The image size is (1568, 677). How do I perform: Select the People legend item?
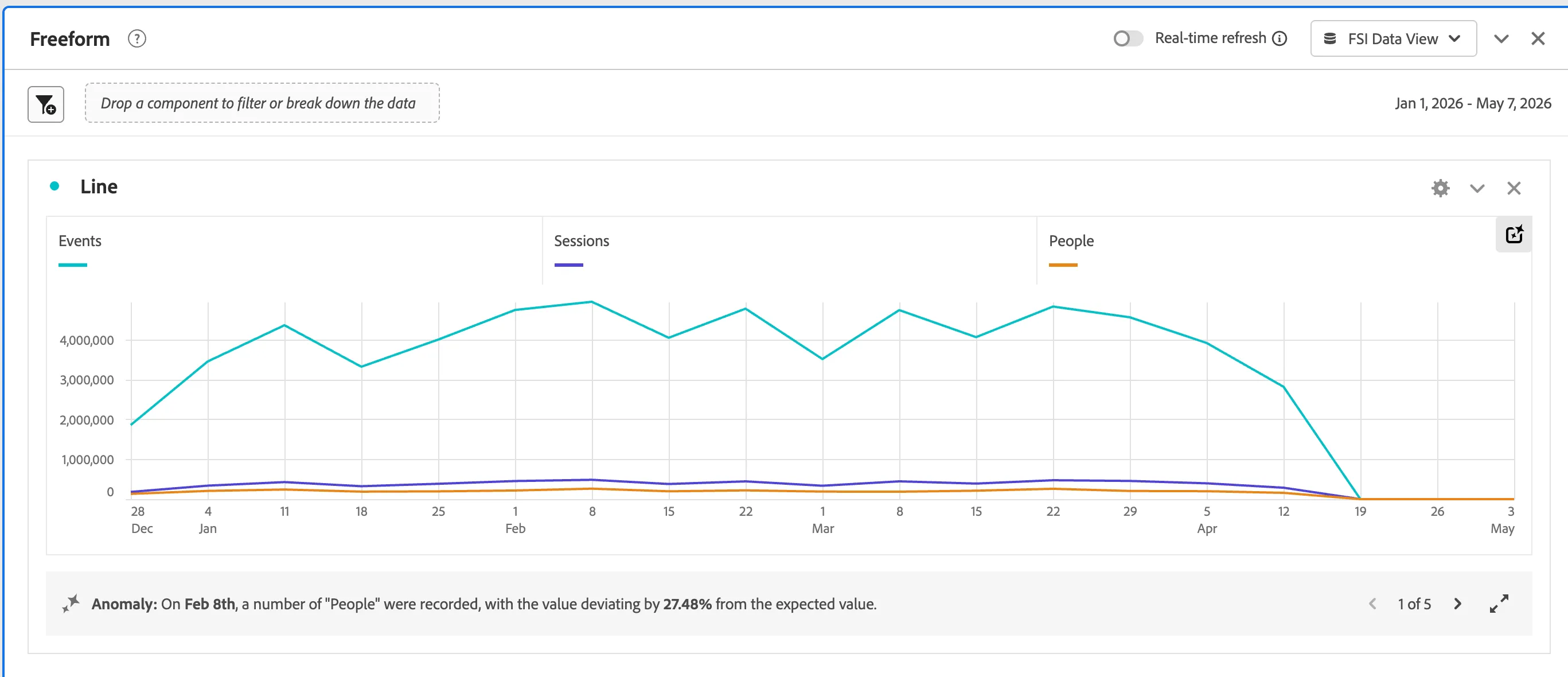tap(1071, 241)
